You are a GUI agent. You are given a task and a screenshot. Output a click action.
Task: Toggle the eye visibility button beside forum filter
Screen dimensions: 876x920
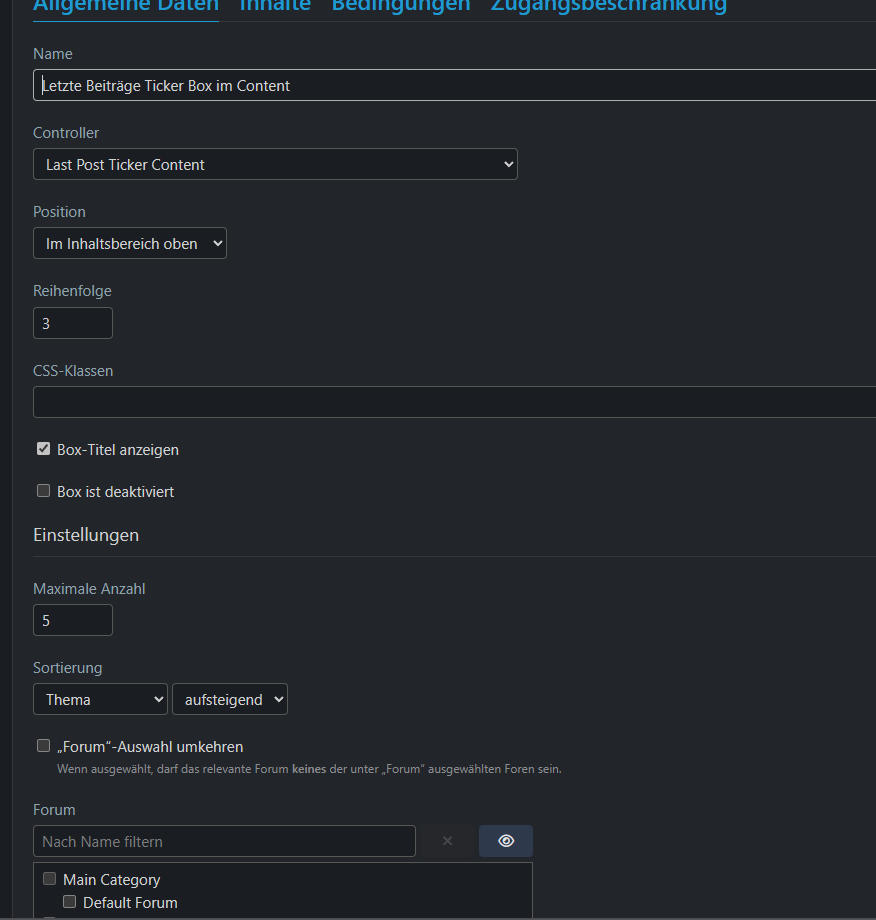(505, 841)
